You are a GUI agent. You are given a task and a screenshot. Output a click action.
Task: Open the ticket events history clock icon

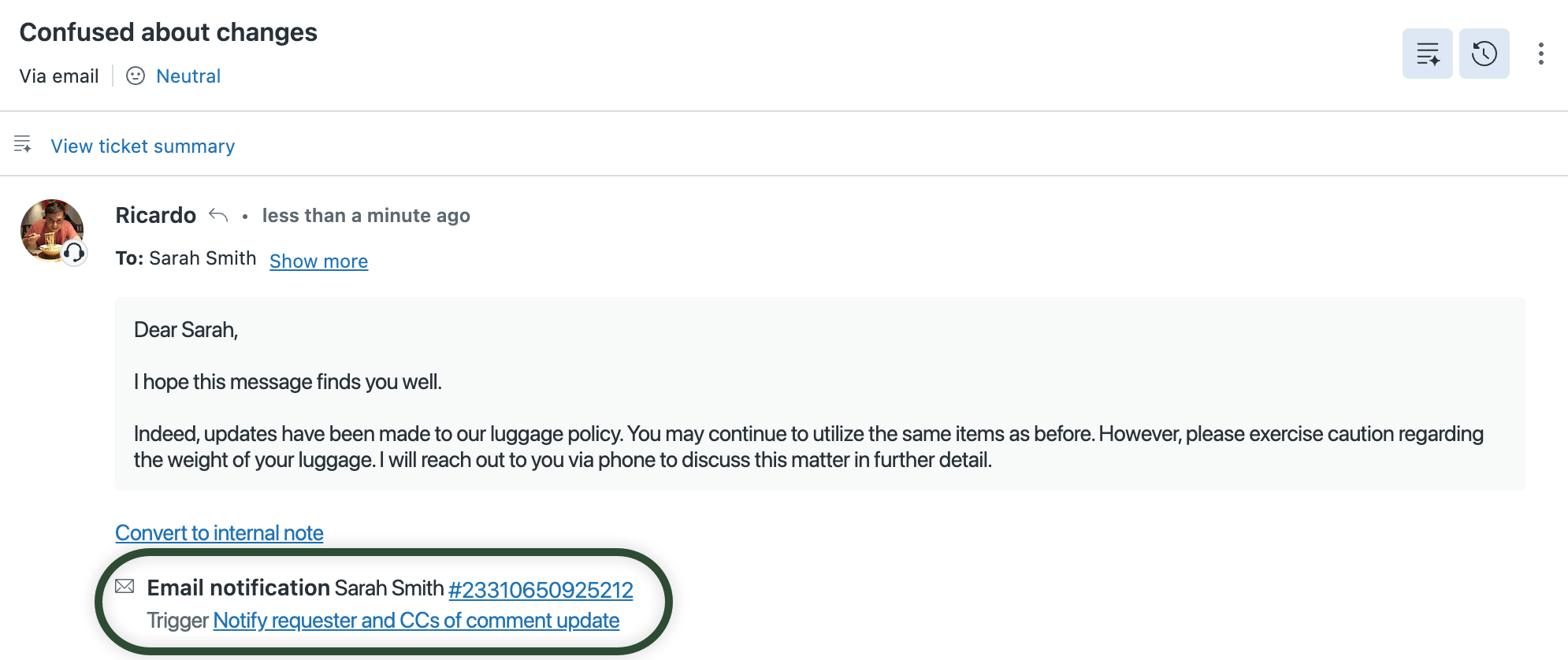(1484, 54)
